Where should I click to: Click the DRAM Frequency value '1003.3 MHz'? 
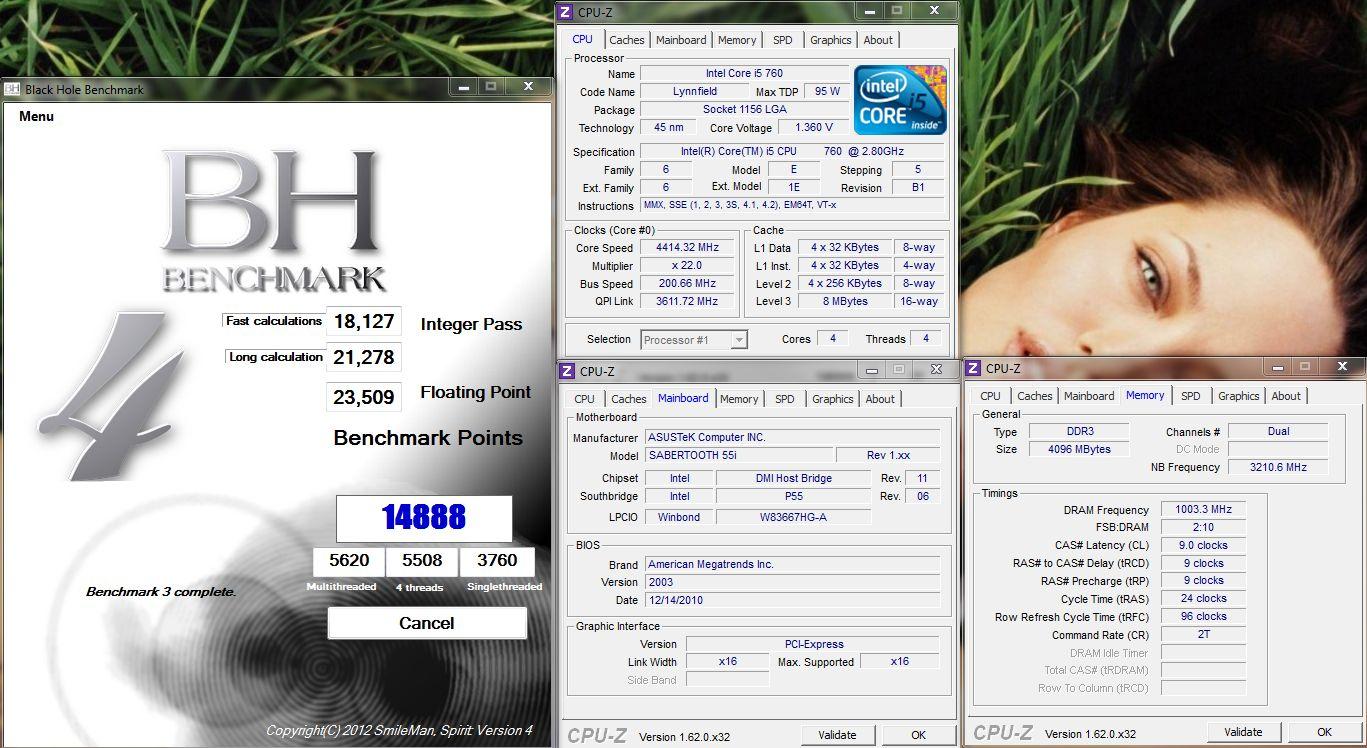(1204, 510)
